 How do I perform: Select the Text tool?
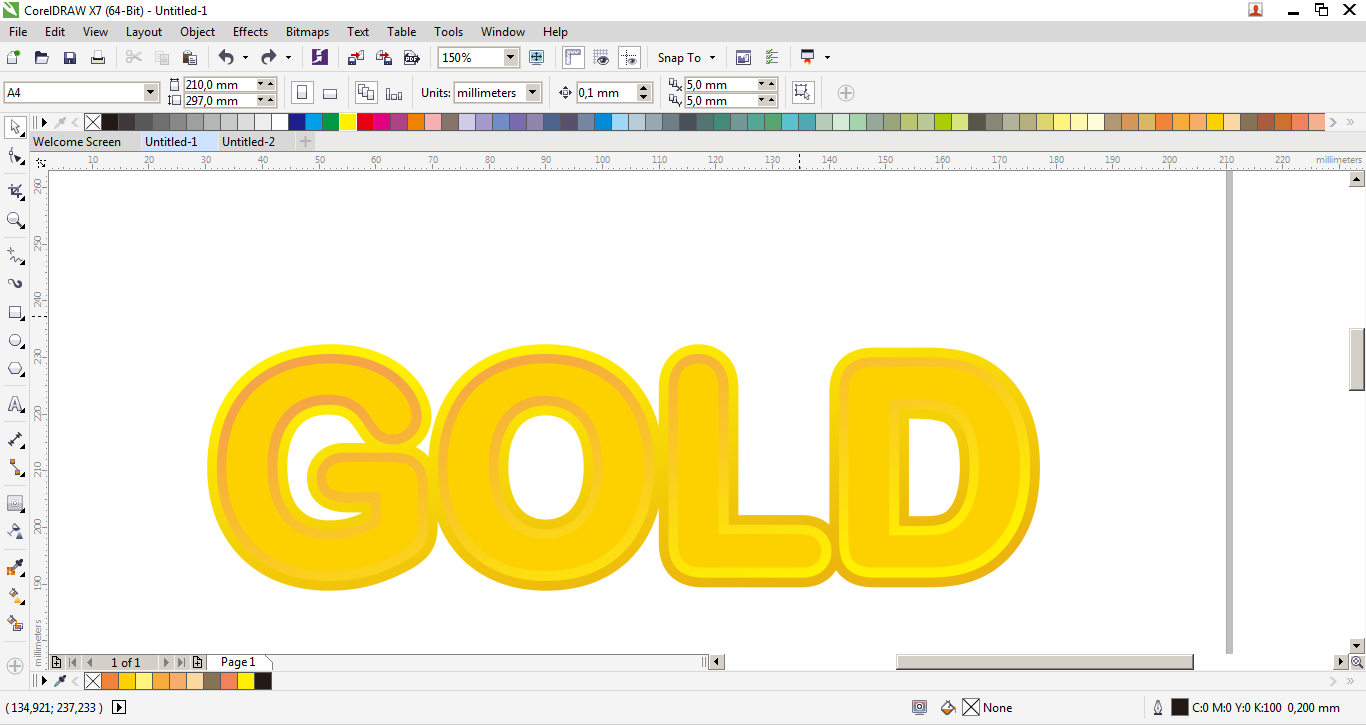(x=14, y=404)
